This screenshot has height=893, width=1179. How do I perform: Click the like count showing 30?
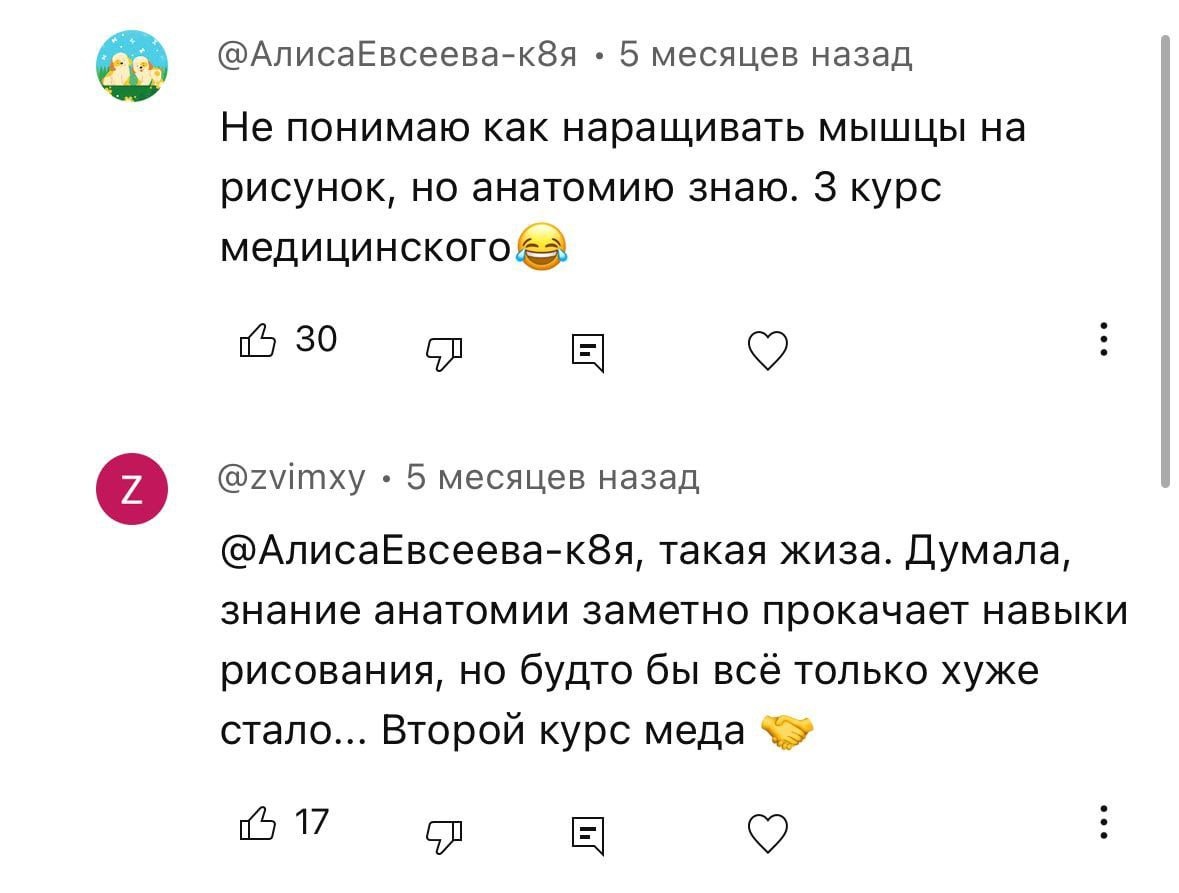pos(316,339)
